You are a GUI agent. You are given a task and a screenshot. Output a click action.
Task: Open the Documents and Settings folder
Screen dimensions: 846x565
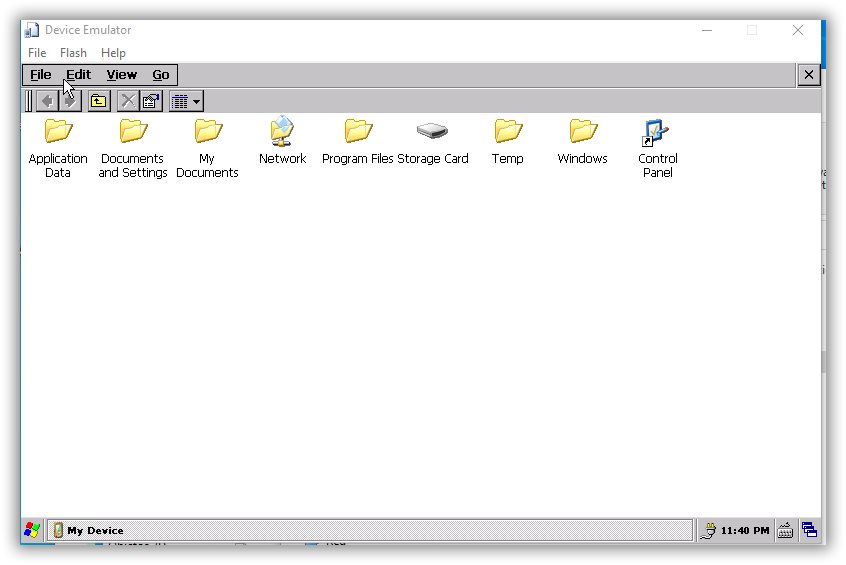click(133, 148)
